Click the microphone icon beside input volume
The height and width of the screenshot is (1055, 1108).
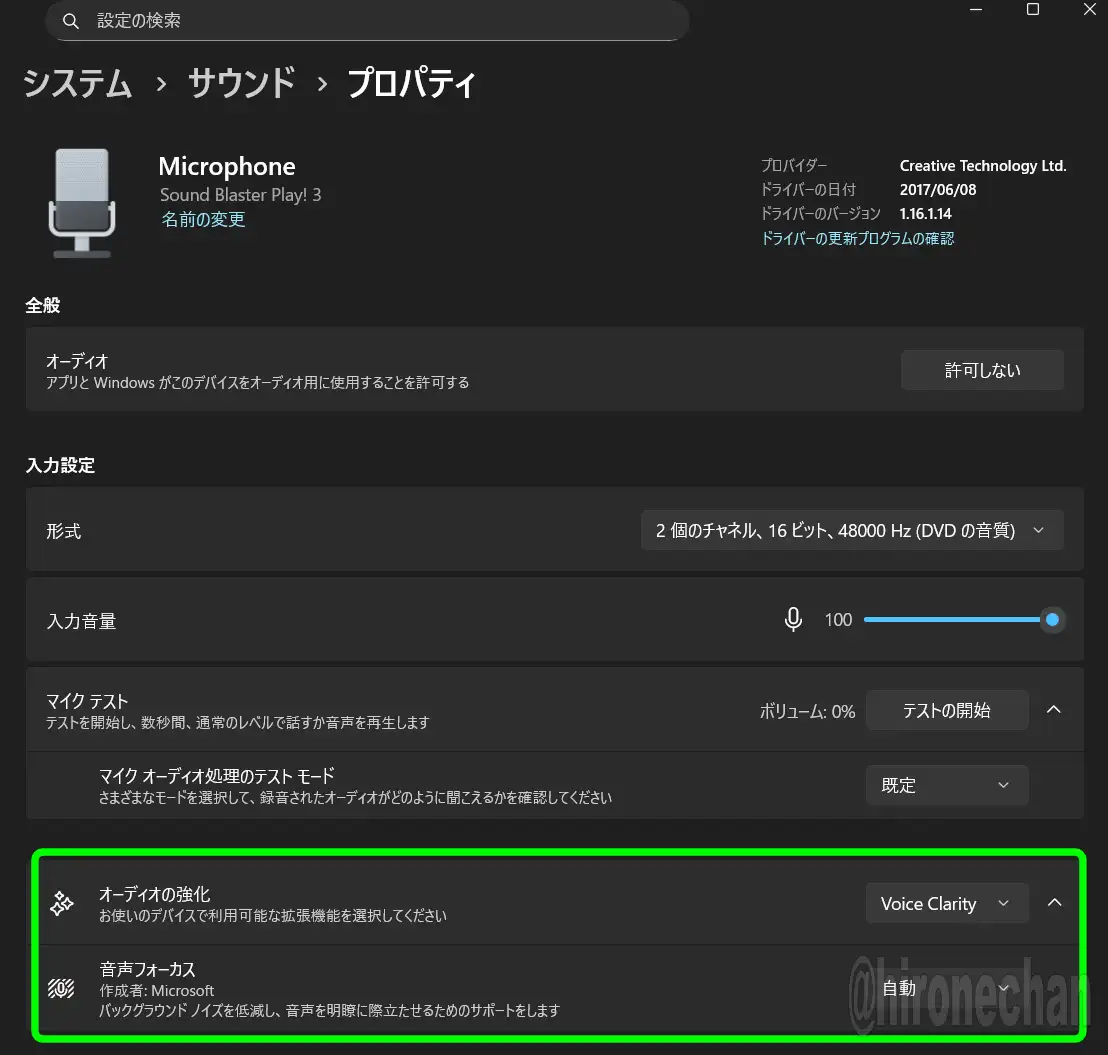click(x=793, y=620)
